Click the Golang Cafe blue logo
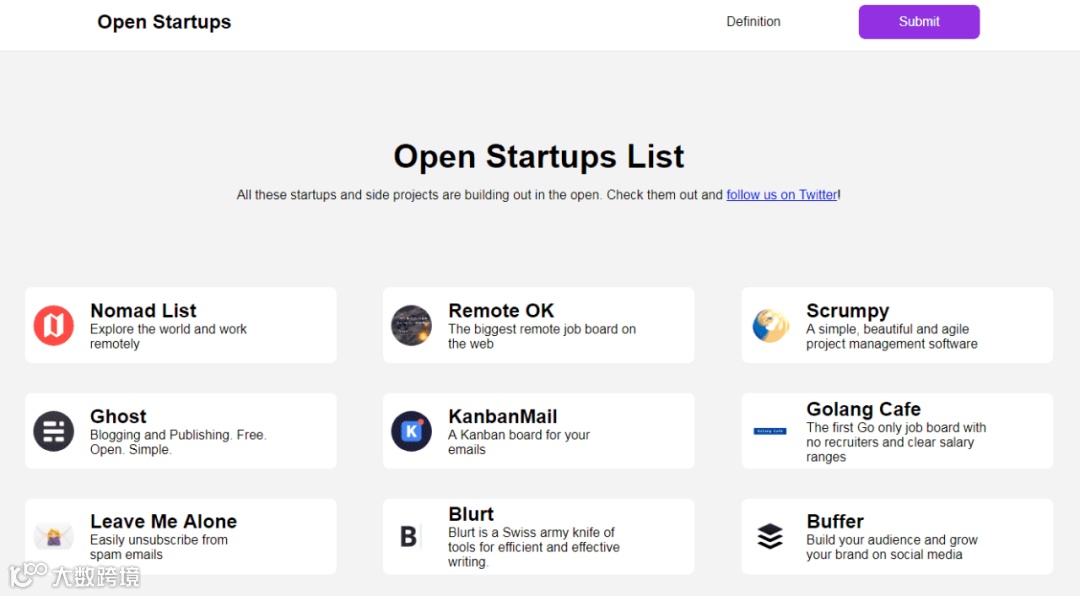Image resolution: width=1080 pixels, height=596 pixels. 770,431
